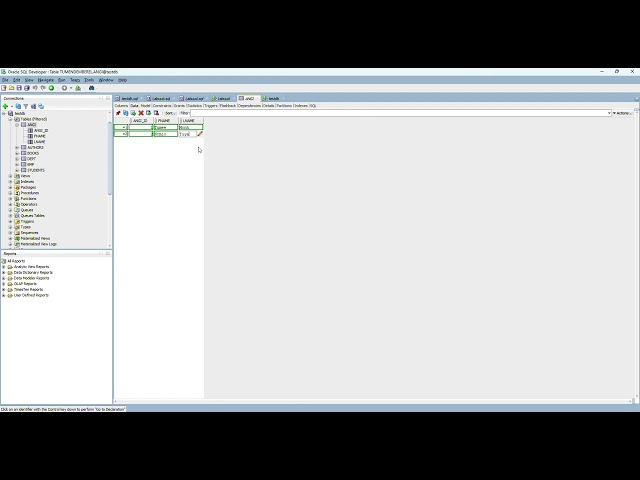The height and width of the screenshot is (480, 640).
Task: Open the File menu
Action: 5,80
